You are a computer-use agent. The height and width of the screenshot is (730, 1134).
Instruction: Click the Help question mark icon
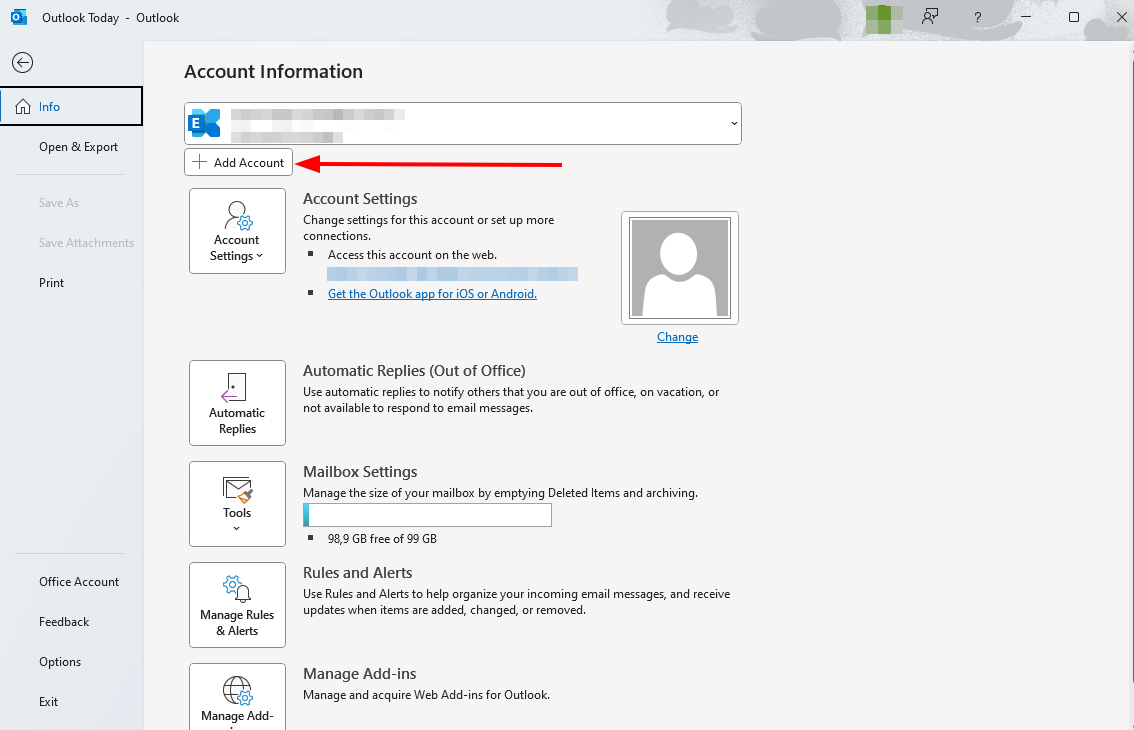978,17
